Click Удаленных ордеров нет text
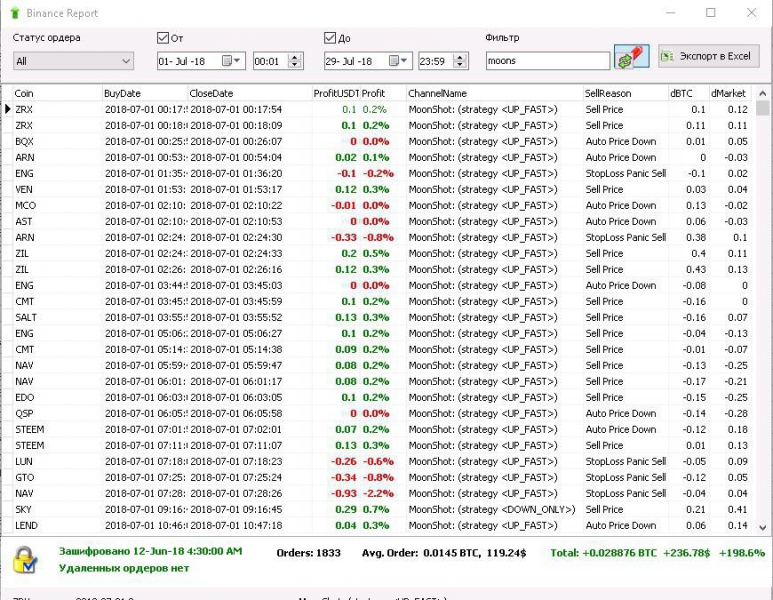The width and height of the screenshot is (773, 600). tap(124, 568)
